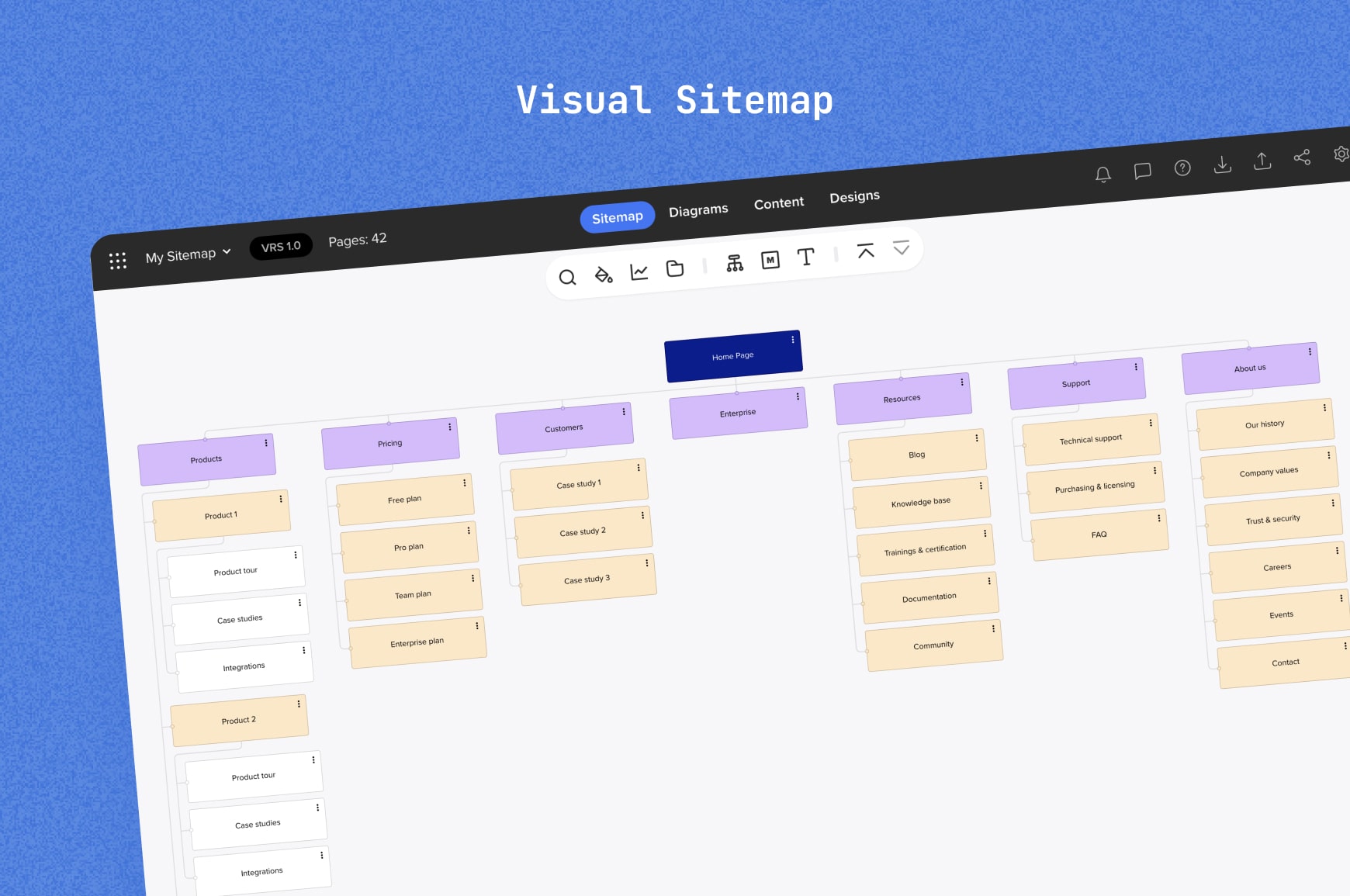
Task: Expand the My Sitemap dropdown
Action: [x=188, y=255]
